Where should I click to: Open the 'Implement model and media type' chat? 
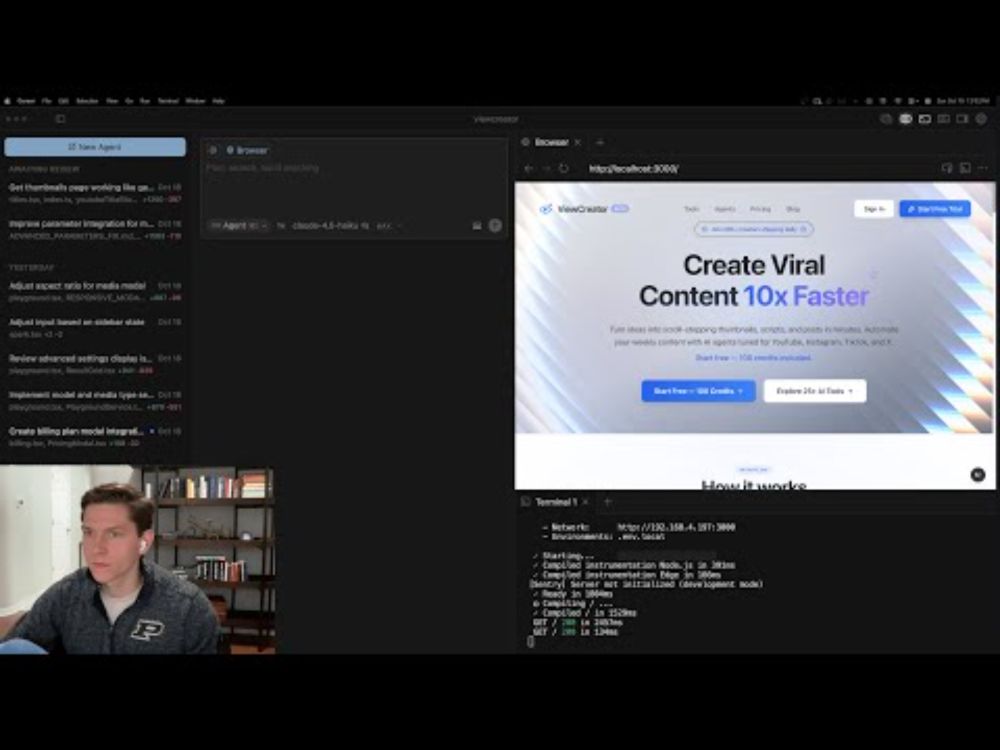tap(95, 401)
